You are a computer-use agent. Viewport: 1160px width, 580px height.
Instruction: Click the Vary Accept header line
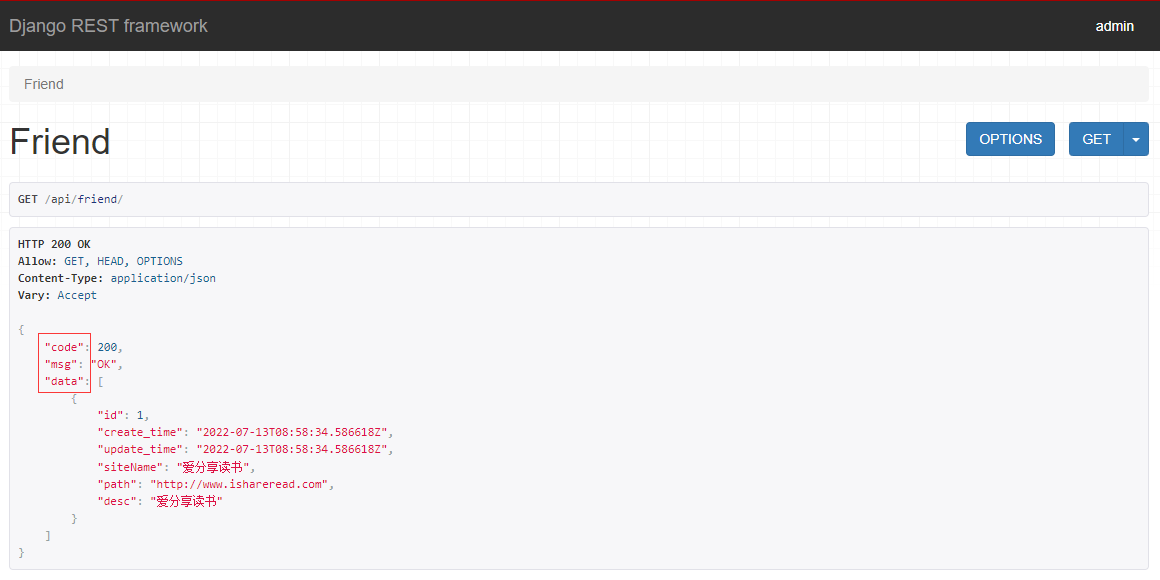(x=57, y=295)
